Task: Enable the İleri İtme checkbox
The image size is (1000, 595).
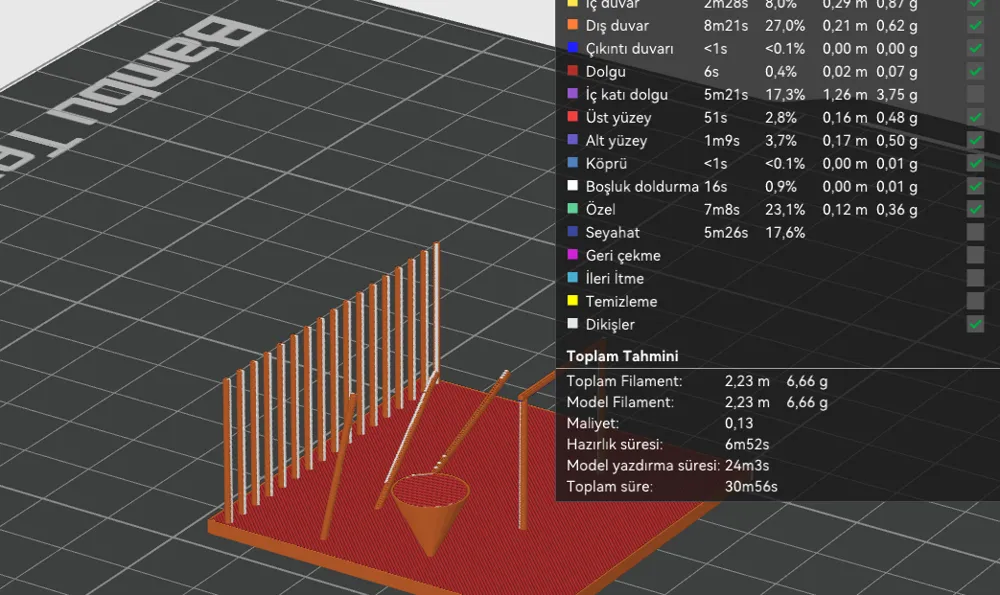Action: click(x=975, y=278)
